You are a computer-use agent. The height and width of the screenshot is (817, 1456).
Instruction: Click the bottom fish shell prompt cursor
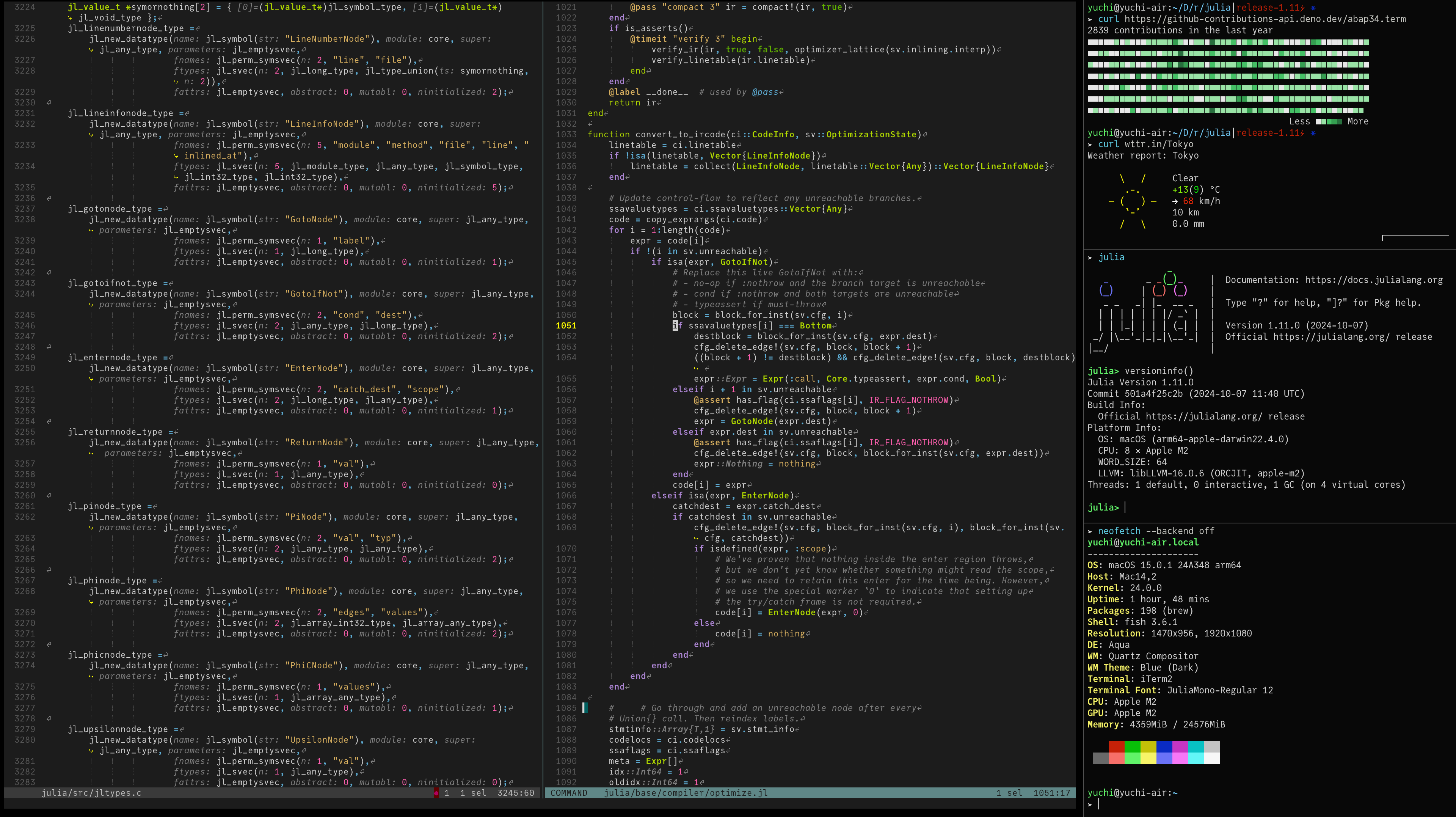point(1099,804)
